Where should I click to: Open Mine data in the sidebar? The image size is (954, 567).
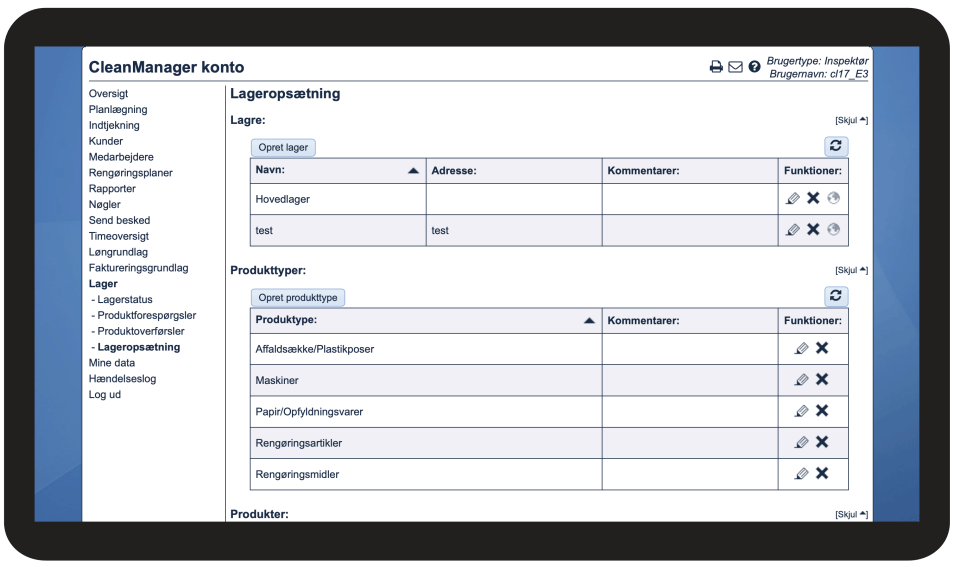pos(112,363)
